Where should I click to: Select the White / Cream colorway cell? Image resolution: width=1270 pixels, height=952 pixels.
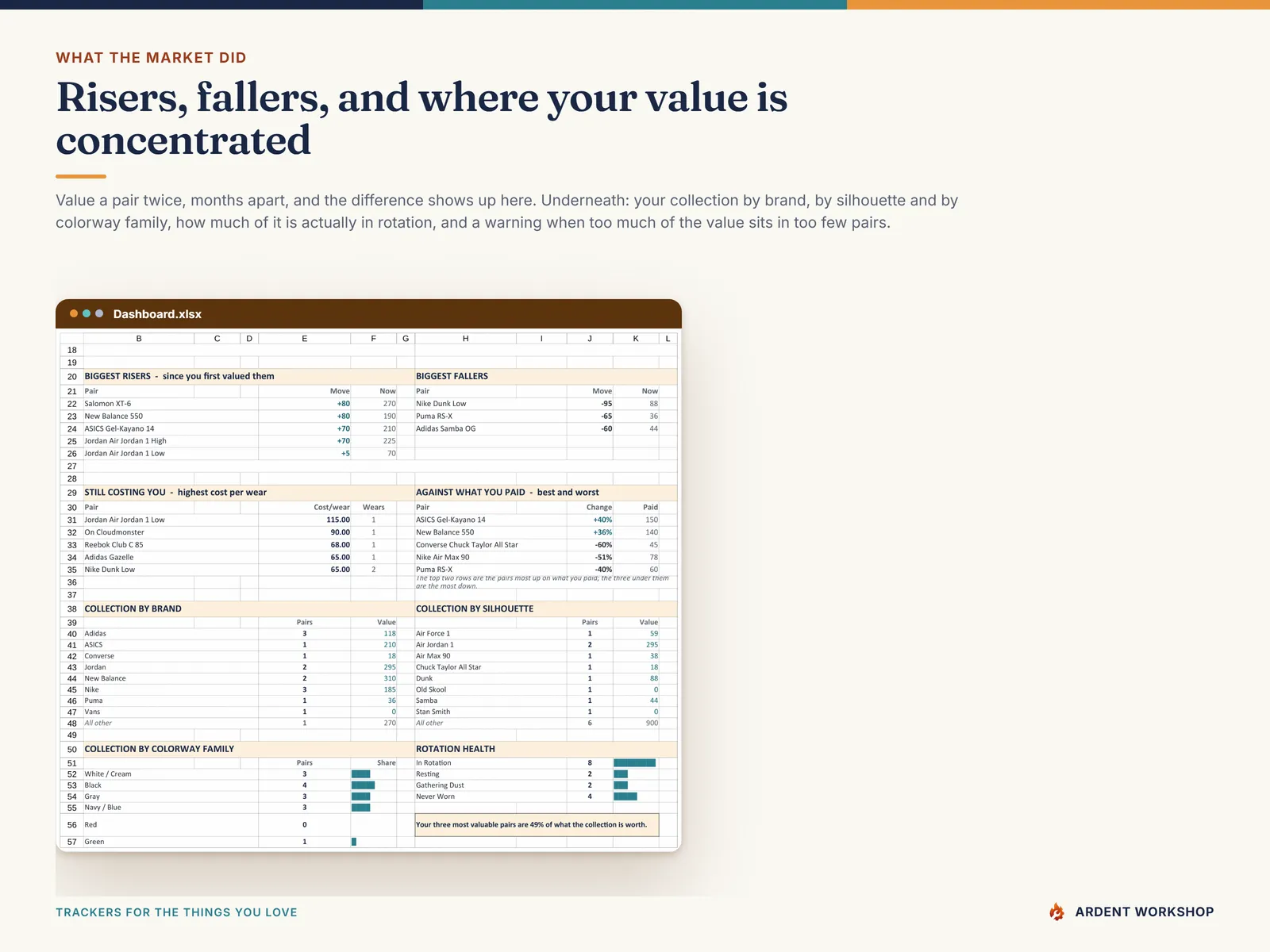click(x=171, y=774)
